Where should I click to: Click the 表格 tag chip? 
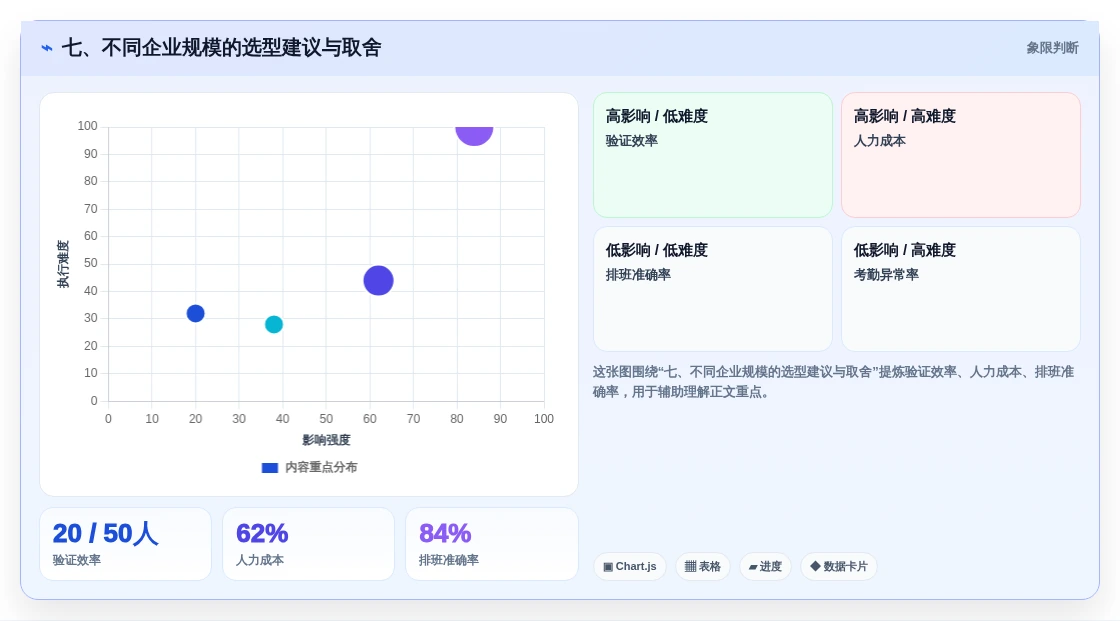point(703,567)
